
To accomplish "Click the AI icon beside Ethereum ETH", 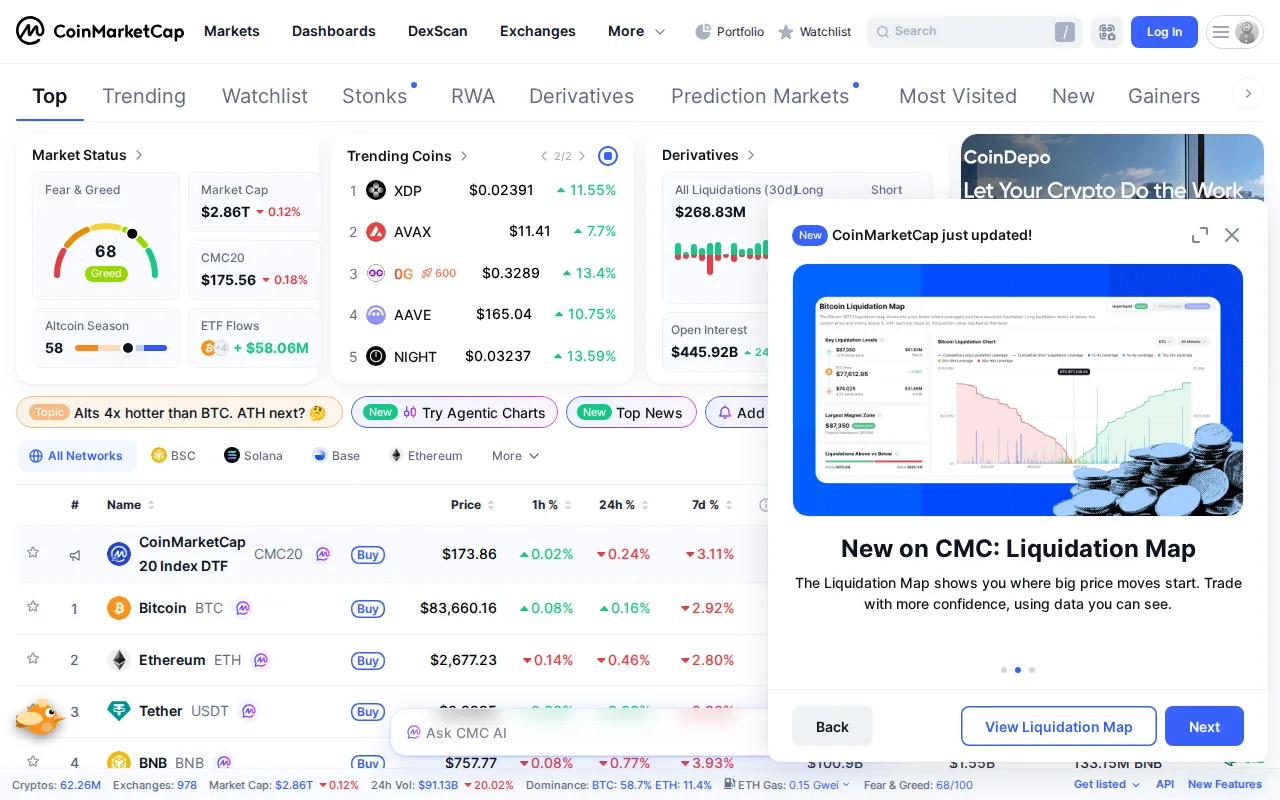I will click(x=261, y=660).
